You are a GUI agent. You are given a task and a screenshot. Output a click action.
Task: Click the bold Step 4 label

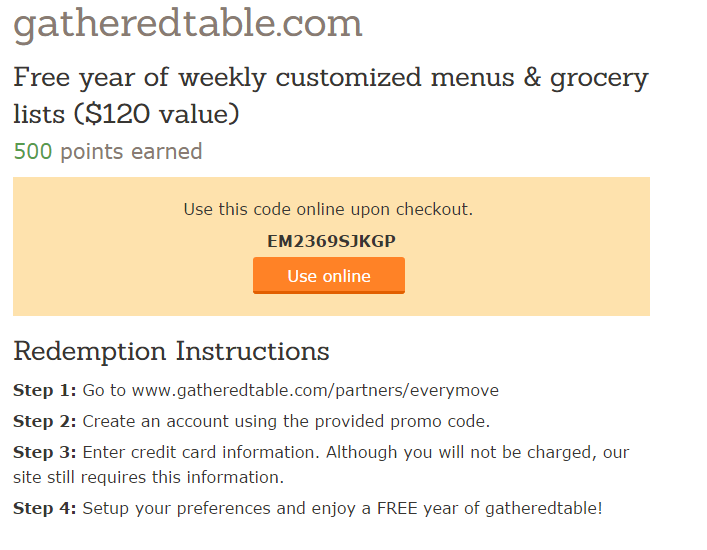pos(45,509)
